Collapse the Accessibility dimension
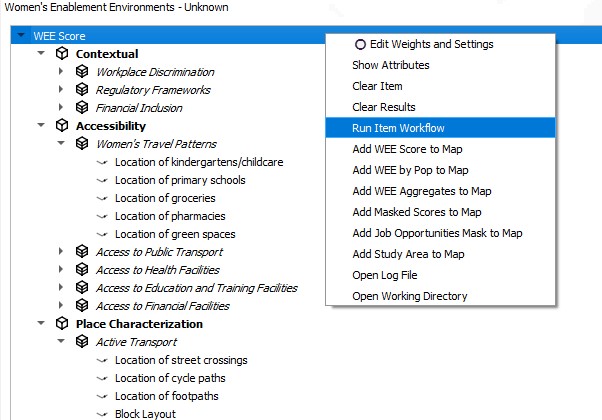 41,125
